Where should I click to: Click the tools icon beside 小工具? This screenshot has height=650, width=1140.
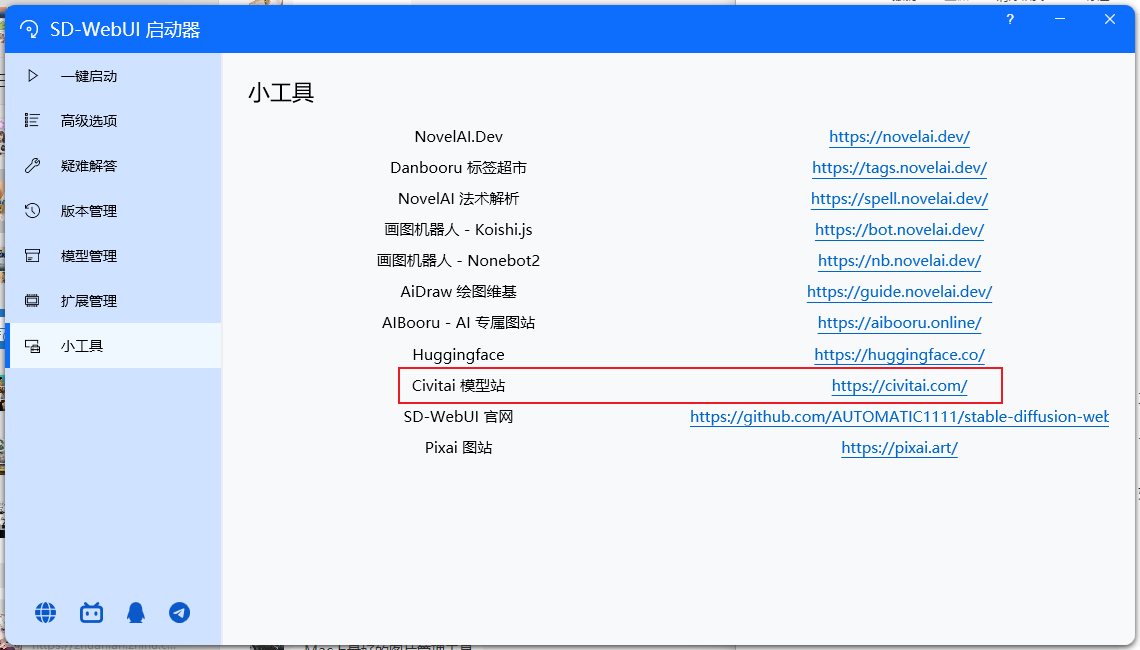[32, 346]
